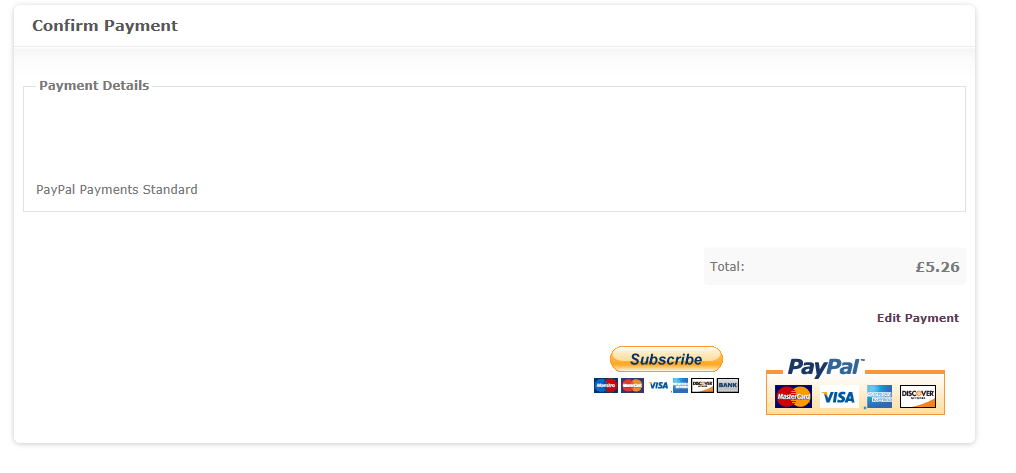Click the small VISA icon under Subscribe
1016x473 pixels.
tap(658, 386)
